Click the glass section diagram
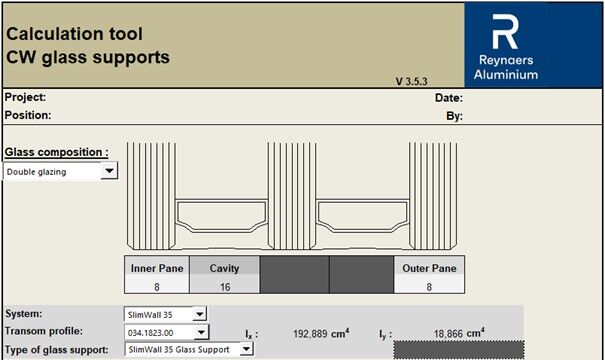 tap(292, 196)
